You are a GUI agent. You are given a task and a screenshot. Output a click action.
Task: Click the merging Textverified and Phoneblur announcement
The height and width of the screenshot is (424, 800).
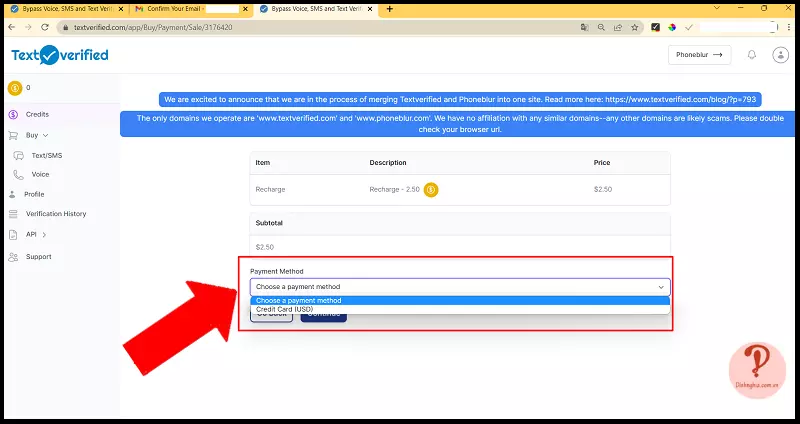coord(460,99)
